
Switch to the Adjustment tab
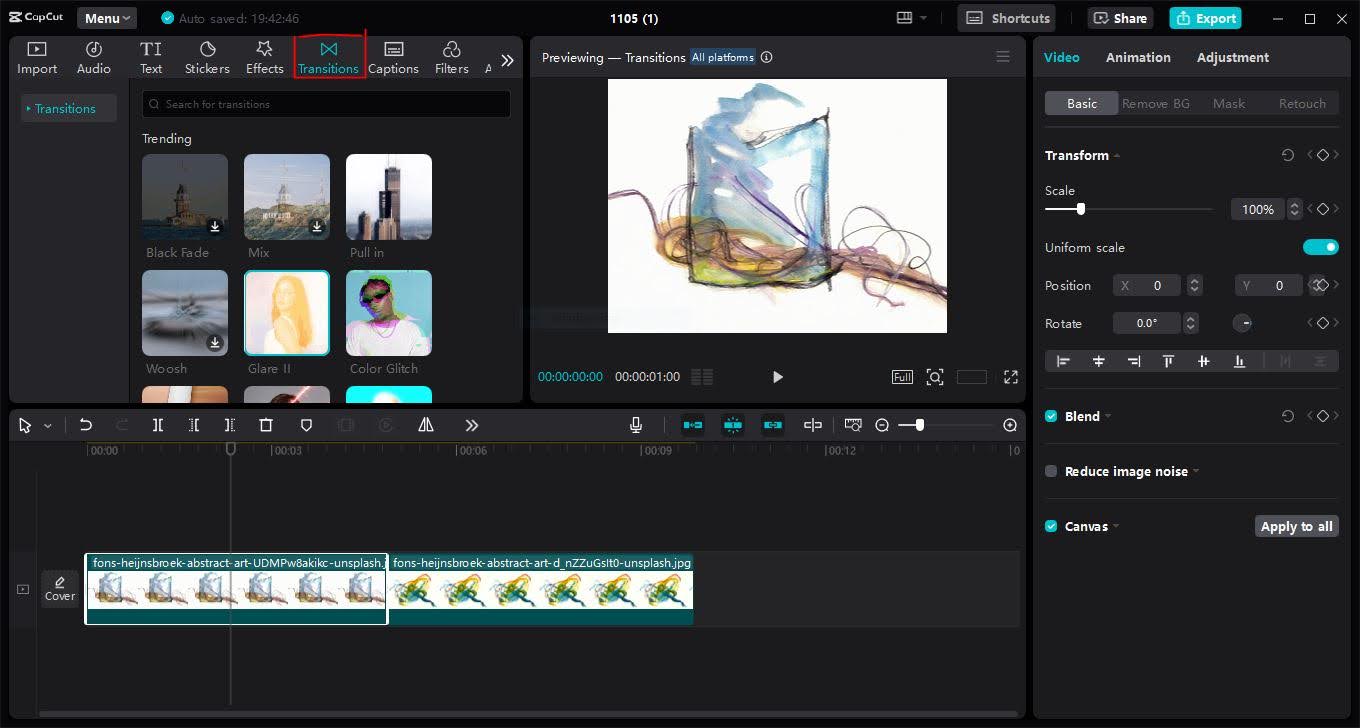tap(1233, 57)
